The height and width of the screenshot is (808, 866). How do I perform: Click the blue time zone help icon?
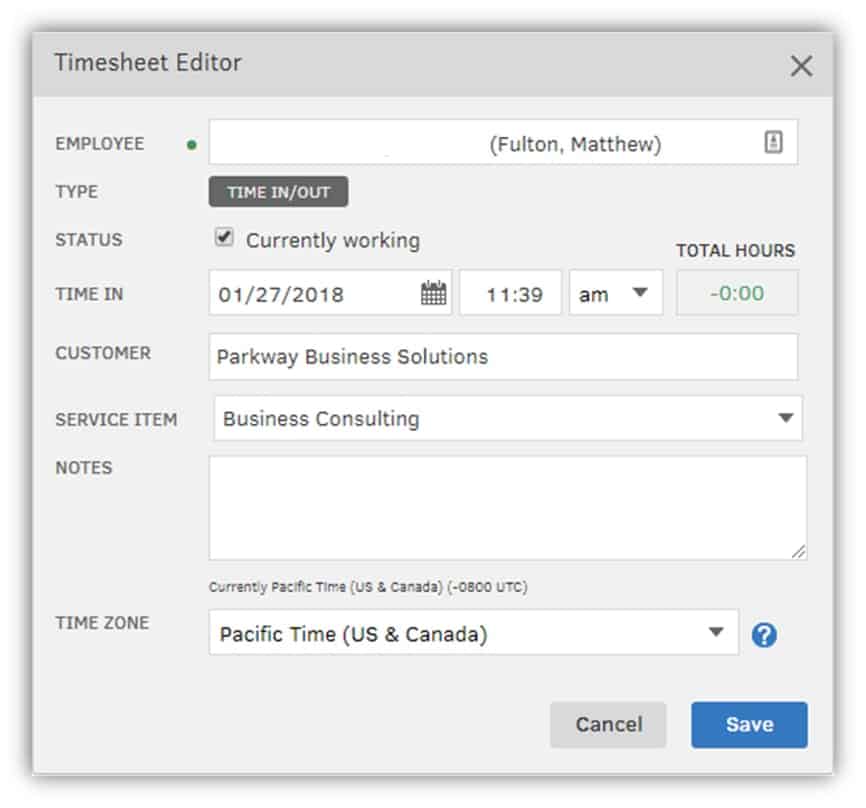pos(764,635)
